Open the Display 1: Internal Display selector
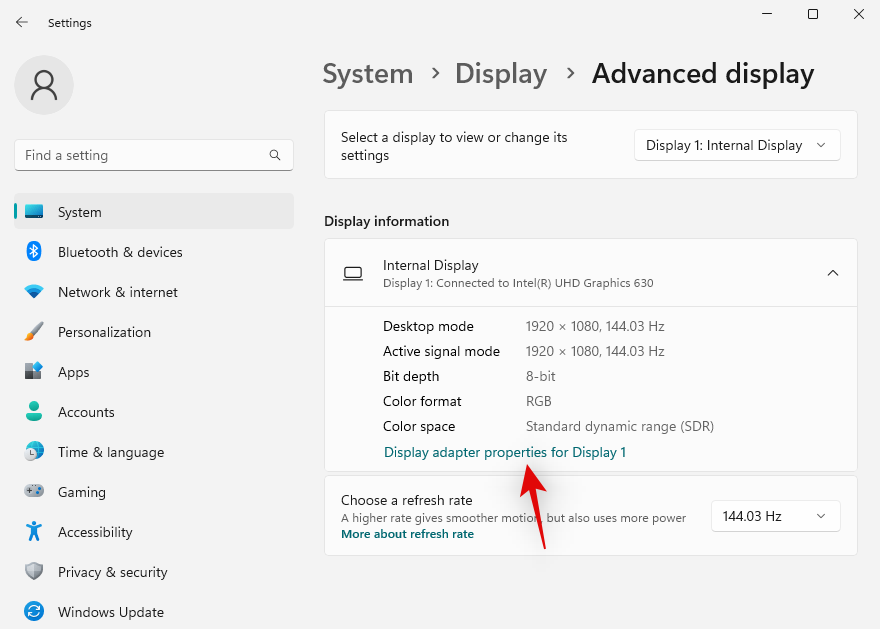The image size is (880, 629). [x=737, y=145]
